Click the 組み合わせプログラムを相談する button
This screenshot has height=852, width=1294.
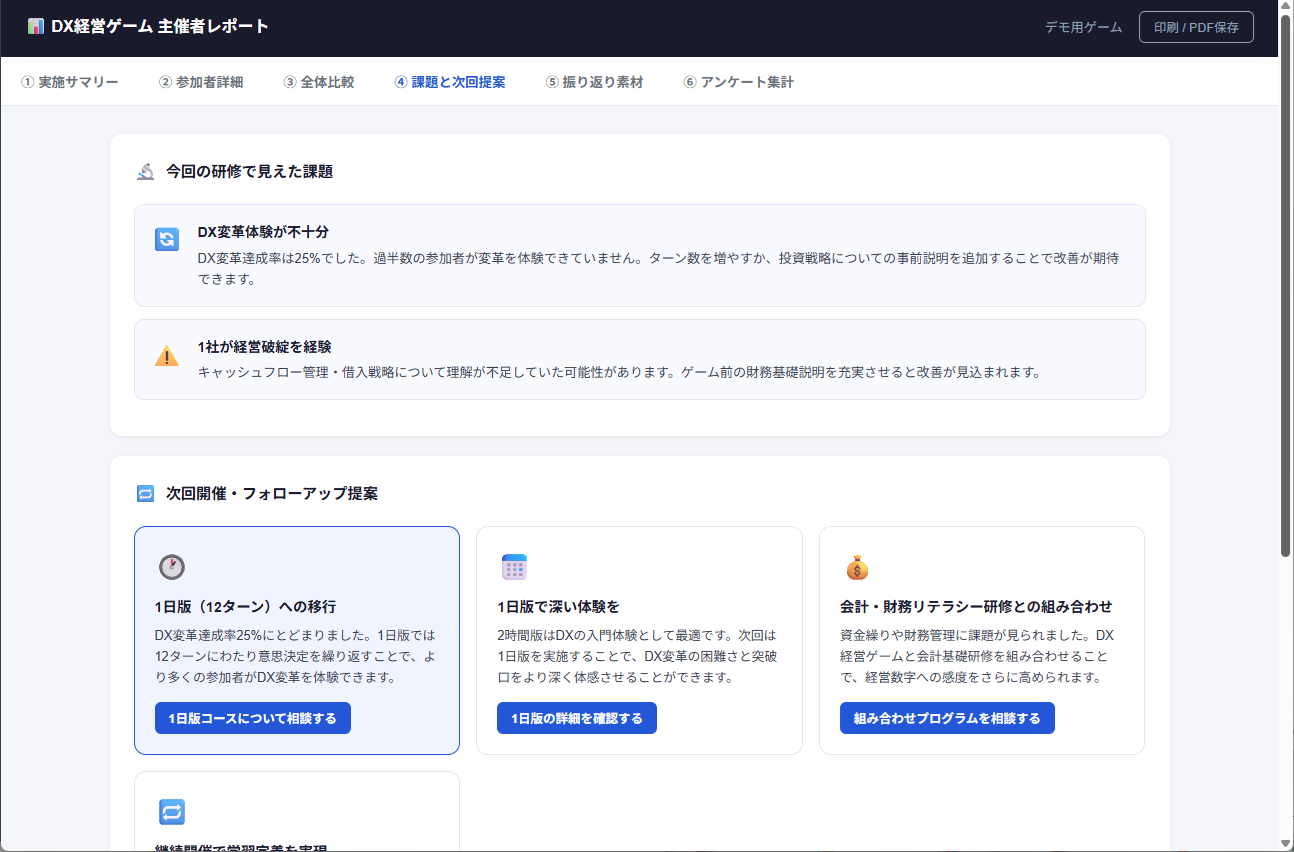[947, 718]
